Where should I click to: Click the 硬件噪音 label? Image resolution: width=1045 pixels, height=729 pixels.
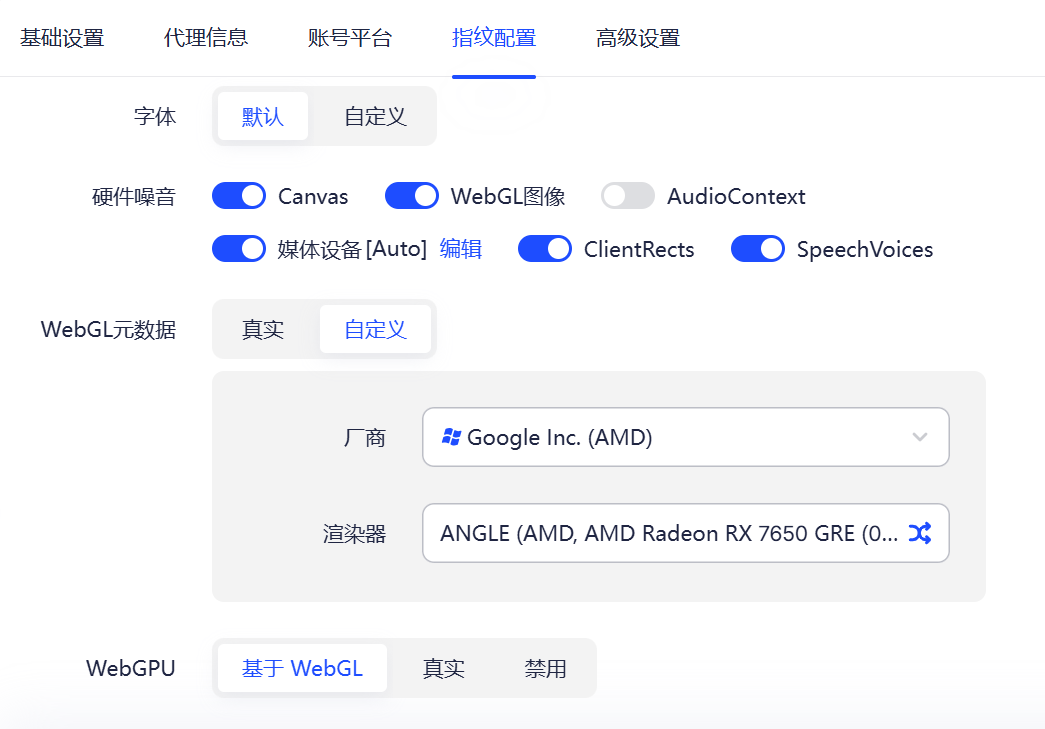(x=134, y=197)
